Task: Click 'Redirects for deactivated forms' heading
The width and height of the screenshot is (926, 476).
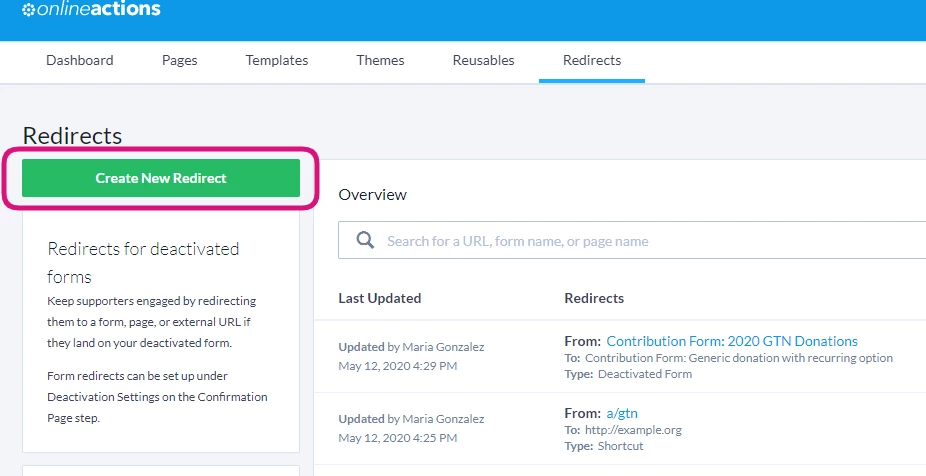Action: [143, 262]
